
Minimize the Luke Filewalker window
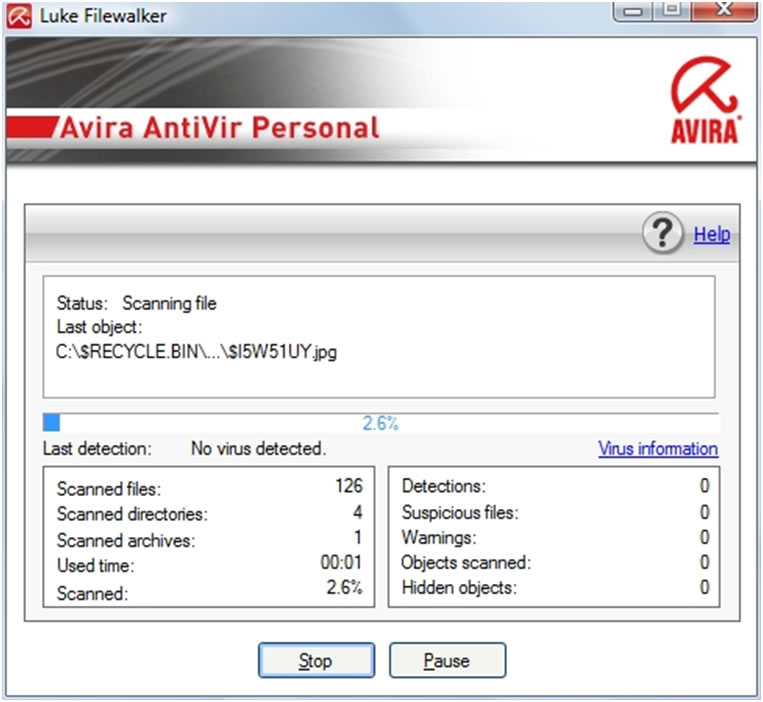click(x=633, y=11)
